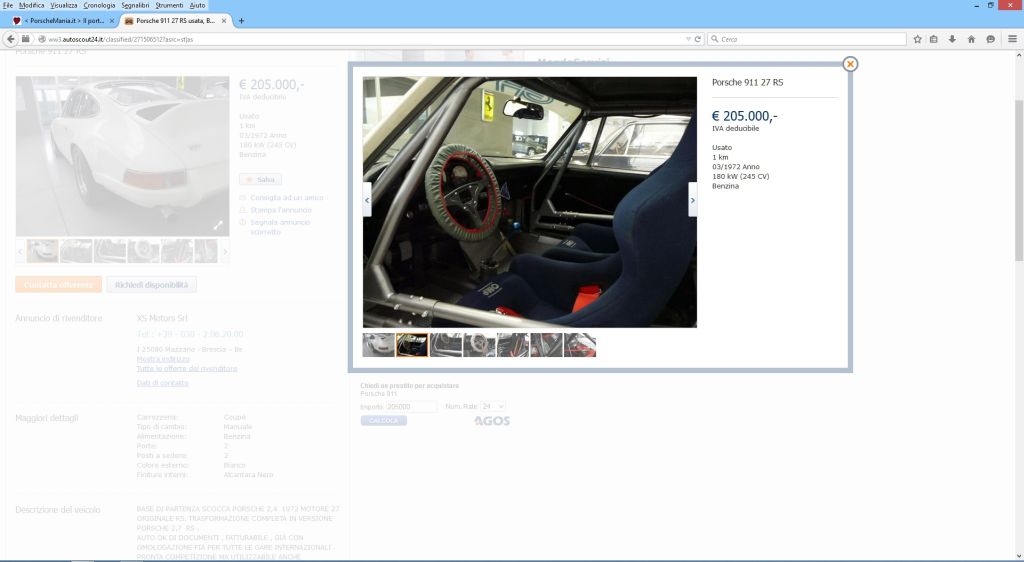Close the photo lightbox with the orange X

850,64
